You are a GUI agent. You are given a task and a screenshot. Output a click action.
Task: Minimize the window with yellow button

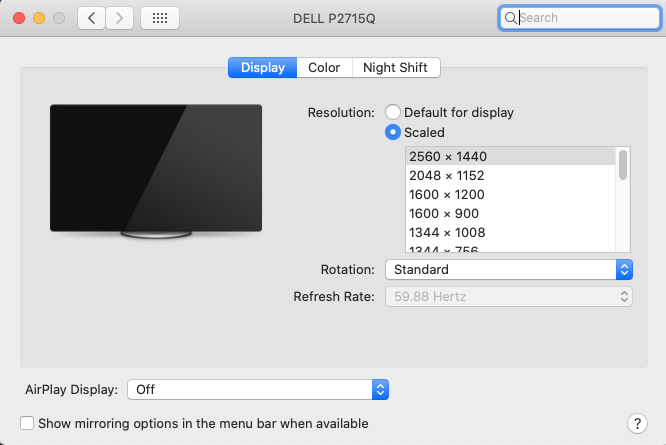(x=39, y=18)
